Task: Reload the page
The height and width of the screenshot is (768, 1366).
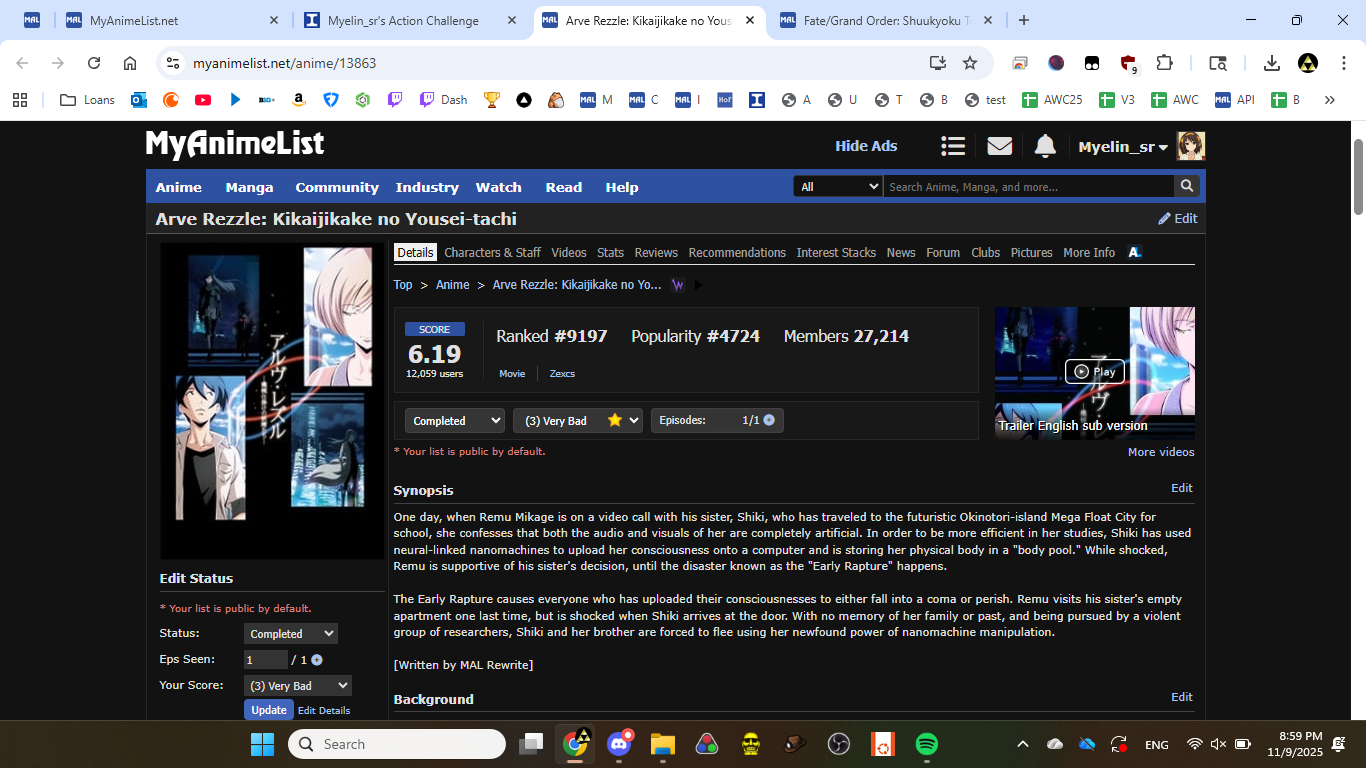Action: (x=94, y=63)
